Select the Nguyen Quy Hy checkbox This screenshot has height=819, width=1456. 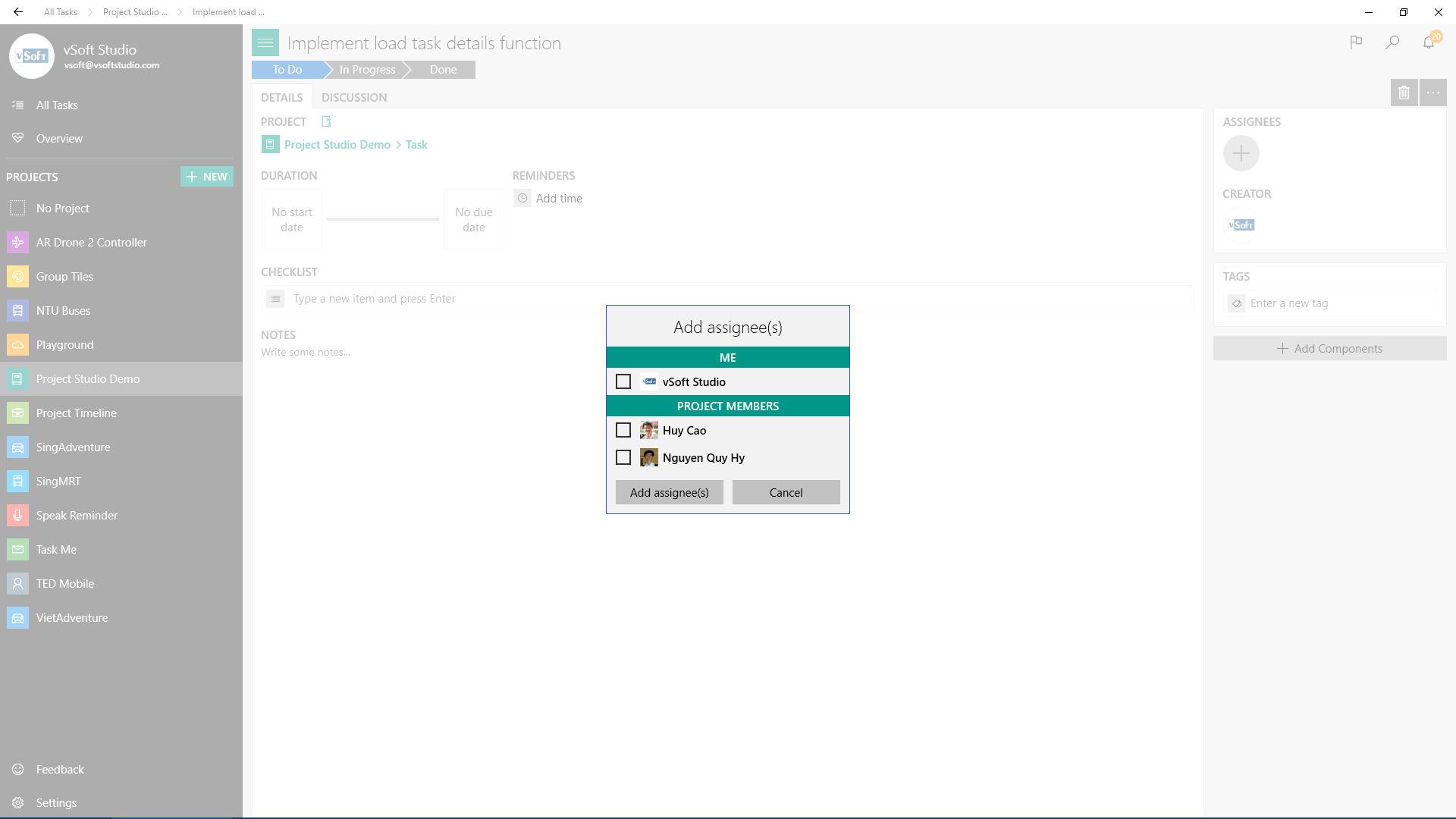click(623, 457)
